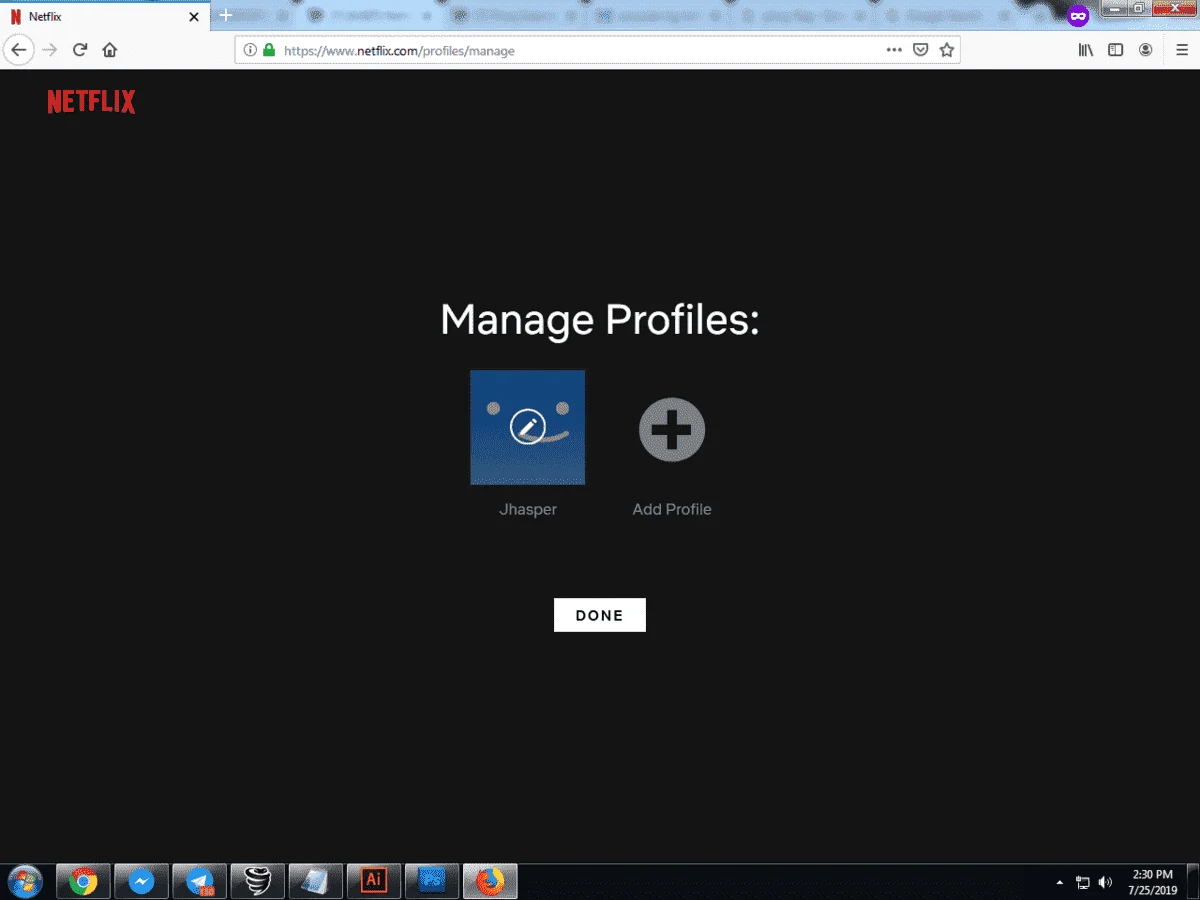Open Messenger from the taskbar
This screenshot has width=1200, height=900.
pos(141,881)
